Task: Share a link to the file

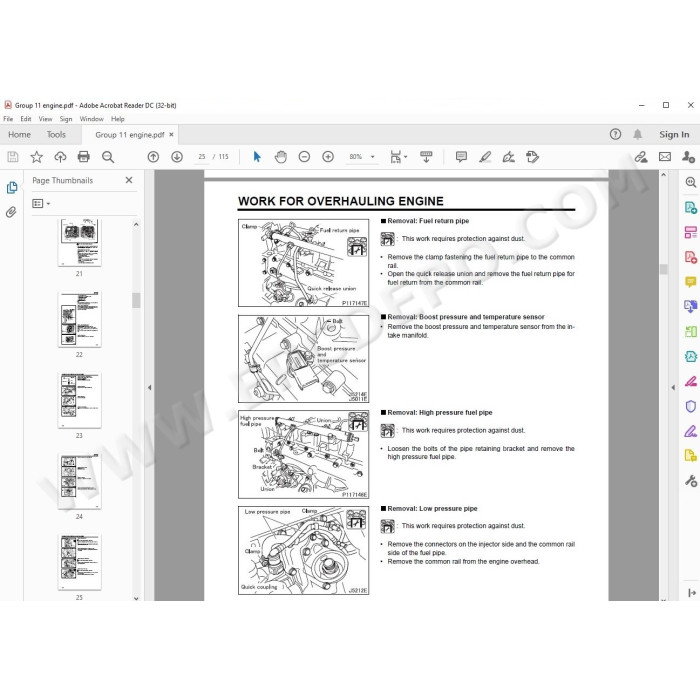Action: pyautogui.click(x=641, y=157)
